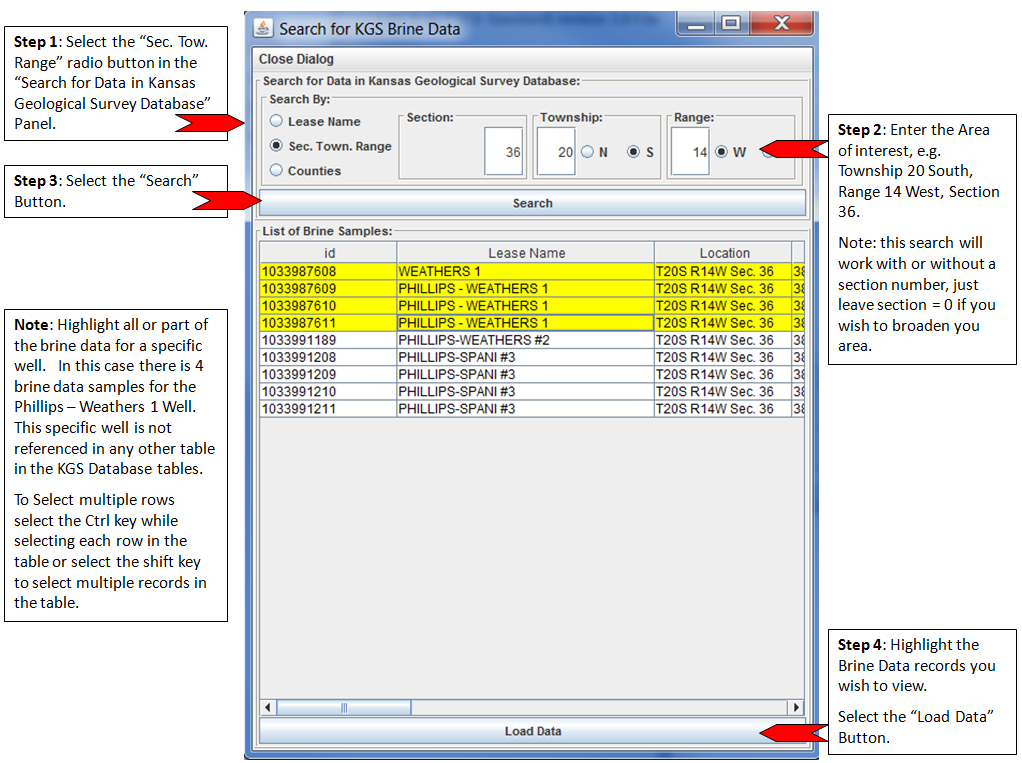Maximize the Search for KGS Brine Data window
Viewport: 1022px width, 763px height.
[731, 24]
